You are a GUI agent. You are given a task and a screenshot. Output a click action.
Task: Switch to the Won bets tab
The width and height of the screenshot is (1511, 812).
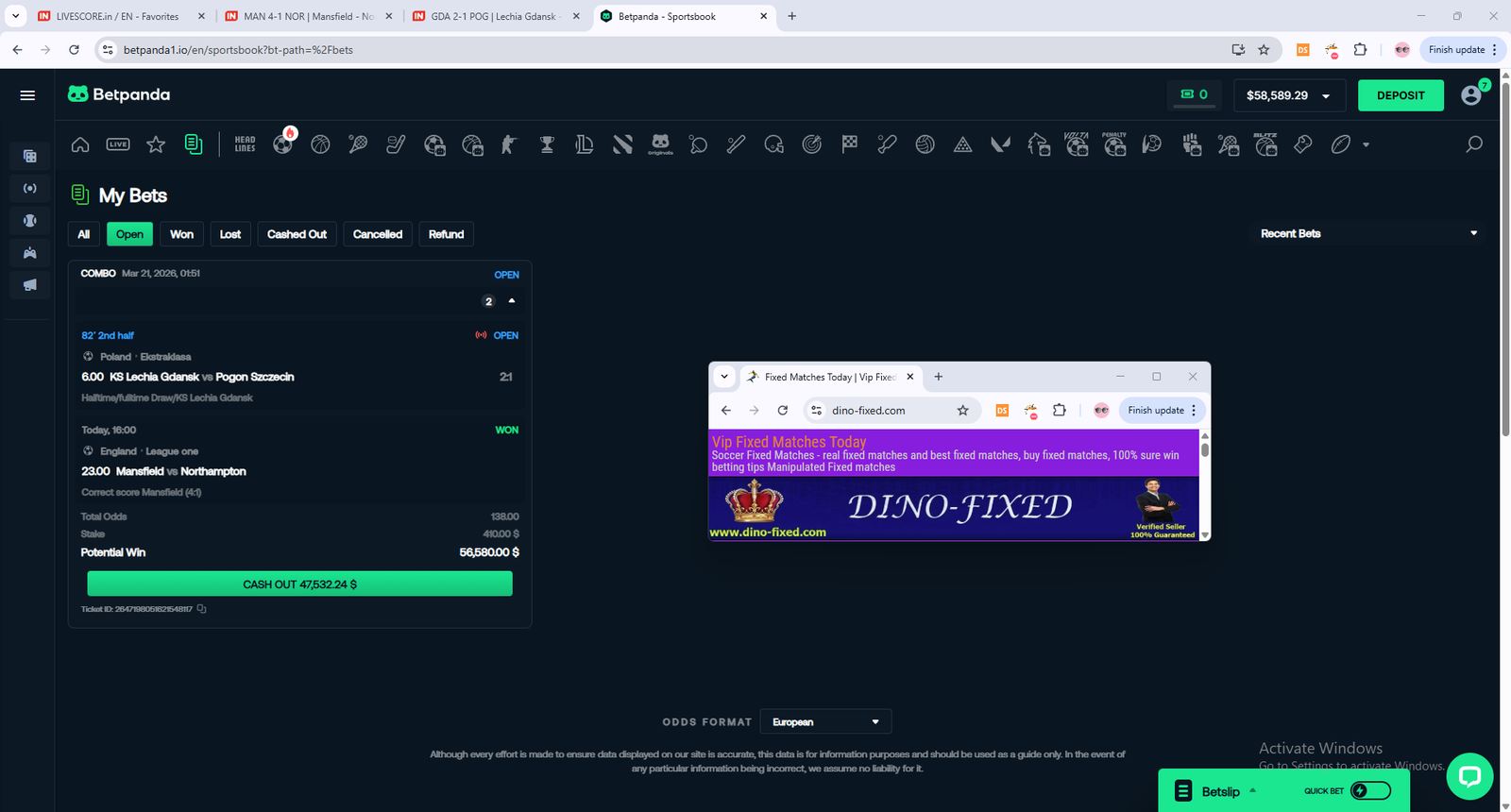[181, 234]
